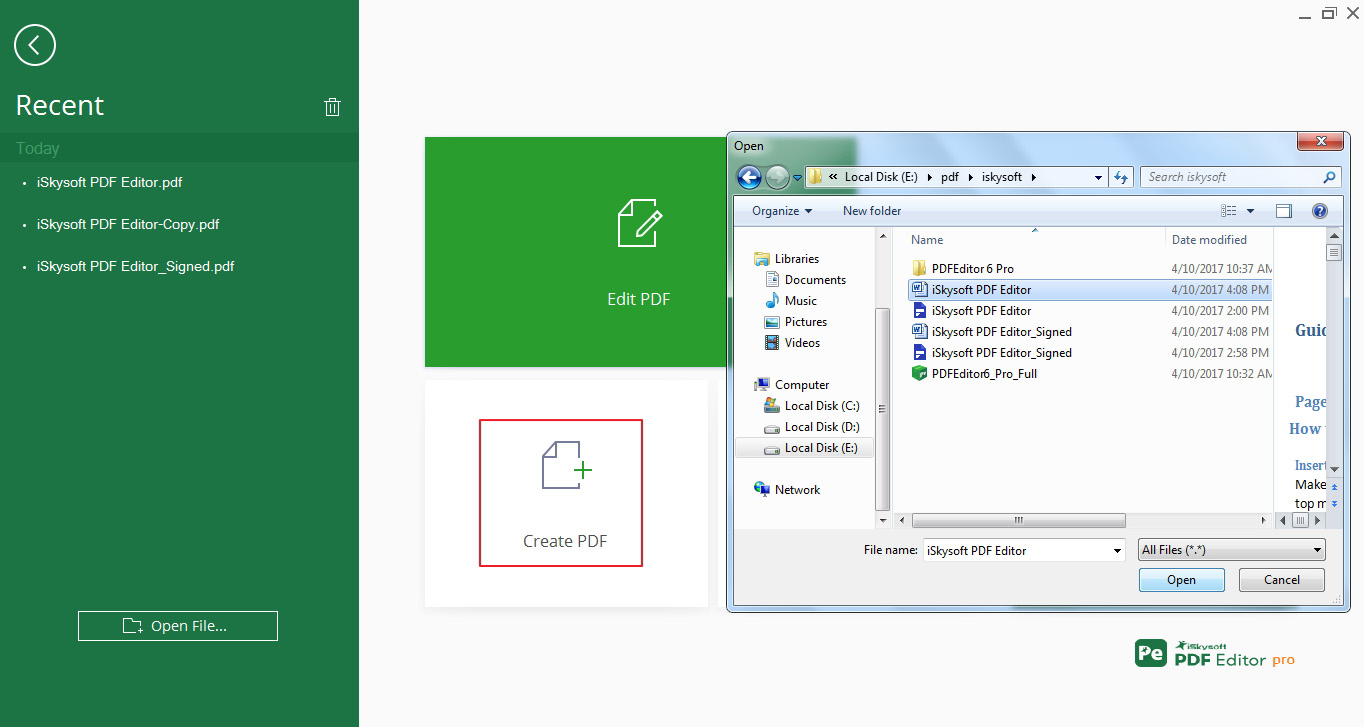Viewport: 1364px width, 727px height.
Task: Click the green PDFEditor6_Pro_Full file icon
Action: (x=919, y=374)
